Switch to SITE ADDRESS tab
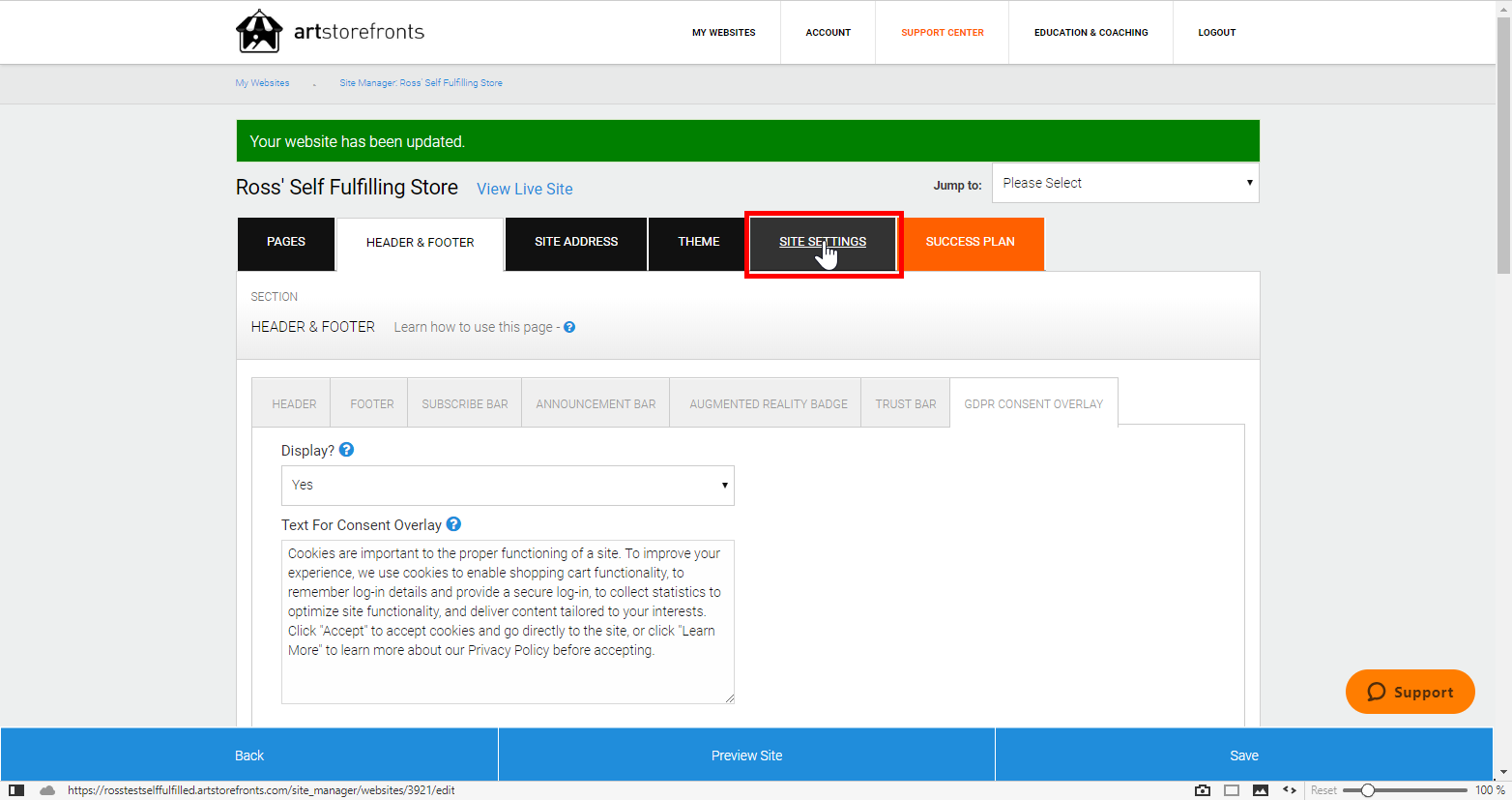The width and height of the screenshot is (1512, 800). (x=576, y=242)
